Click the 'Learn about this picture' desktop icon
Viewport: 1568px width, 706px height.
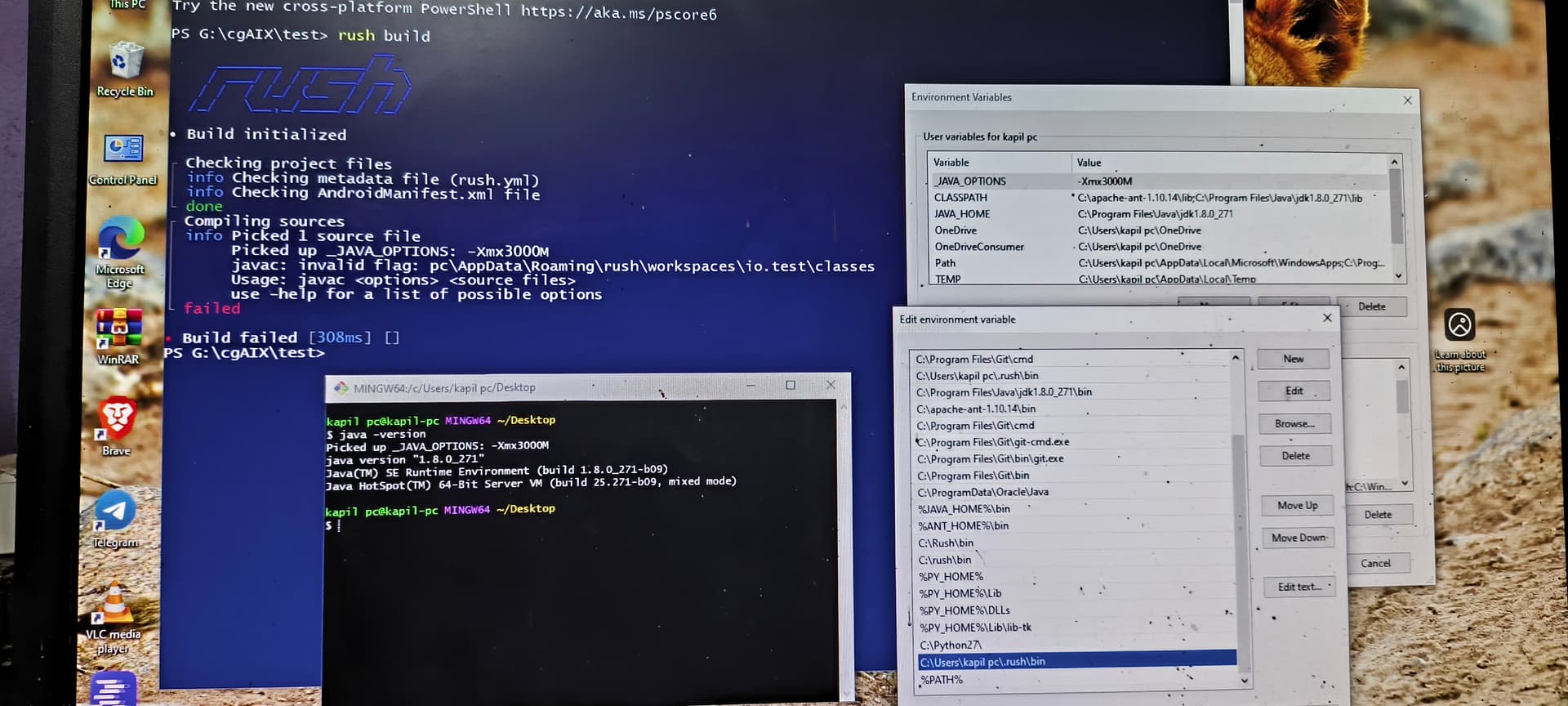(1460, 341)
